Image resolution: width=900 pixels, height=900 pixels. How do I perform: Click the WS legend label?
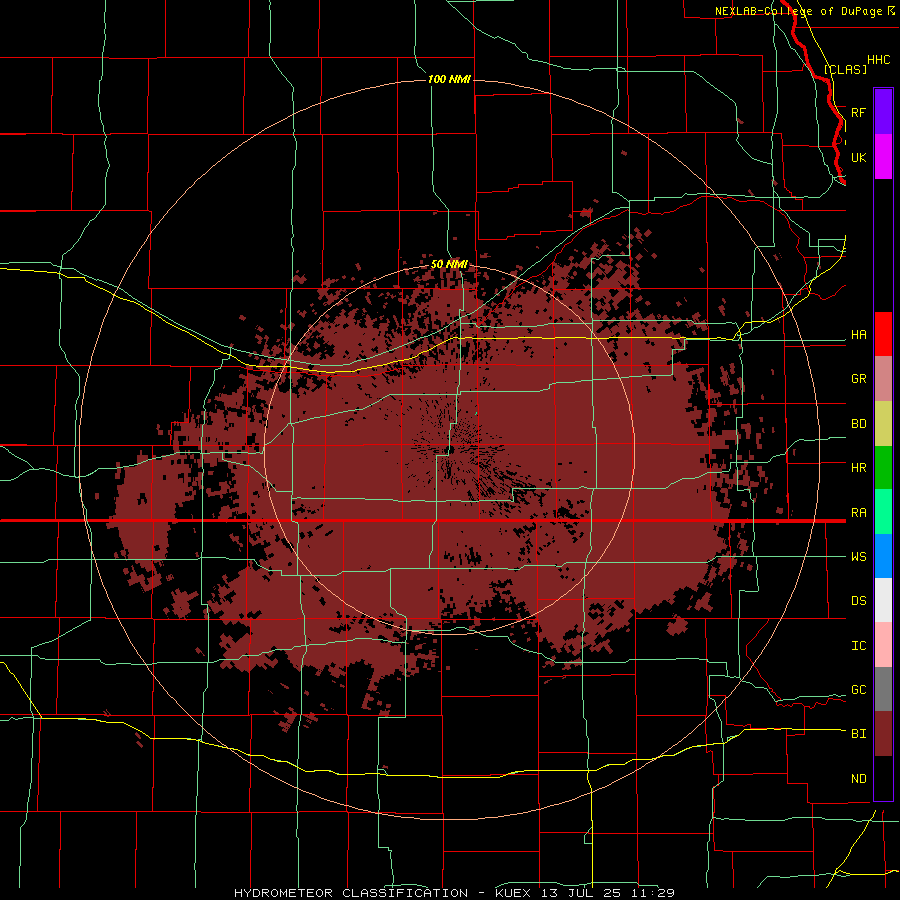point(858,557)
